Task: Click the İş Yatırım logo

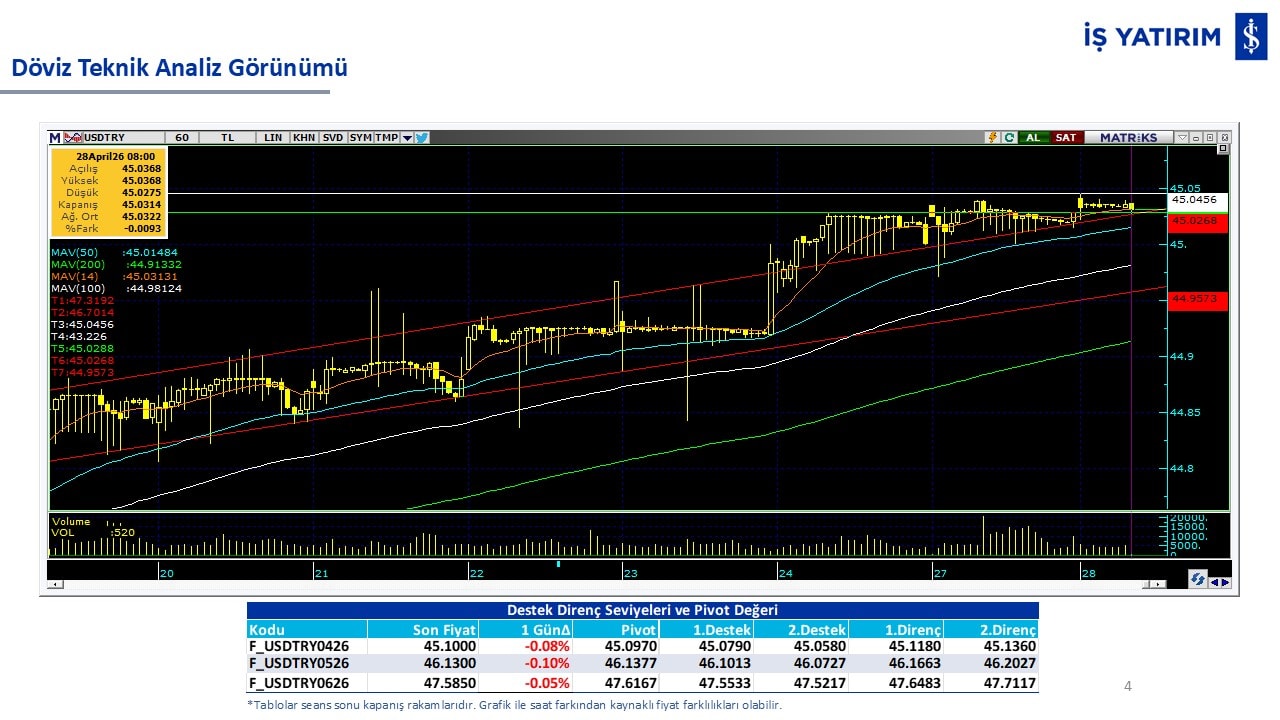Action: [1250, 38]
